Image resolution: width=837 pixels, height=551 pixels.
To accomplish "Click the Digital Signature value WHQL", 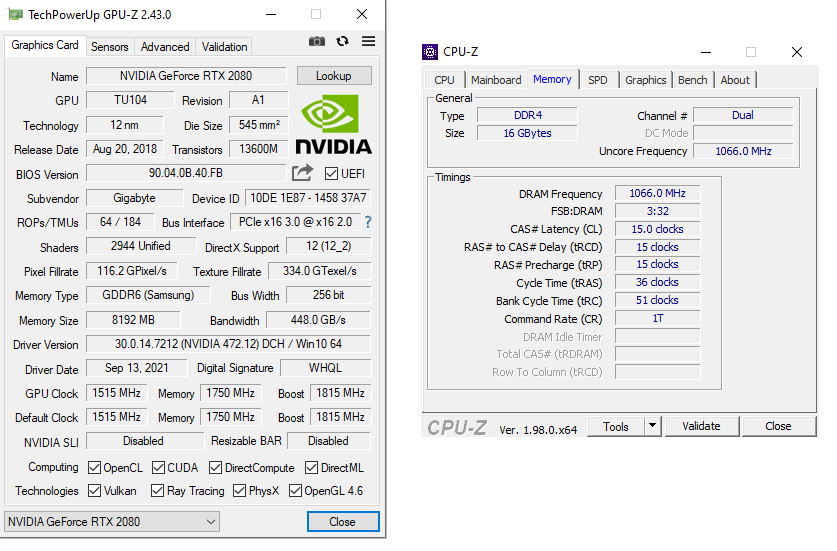I will click(x=325, y=368).
